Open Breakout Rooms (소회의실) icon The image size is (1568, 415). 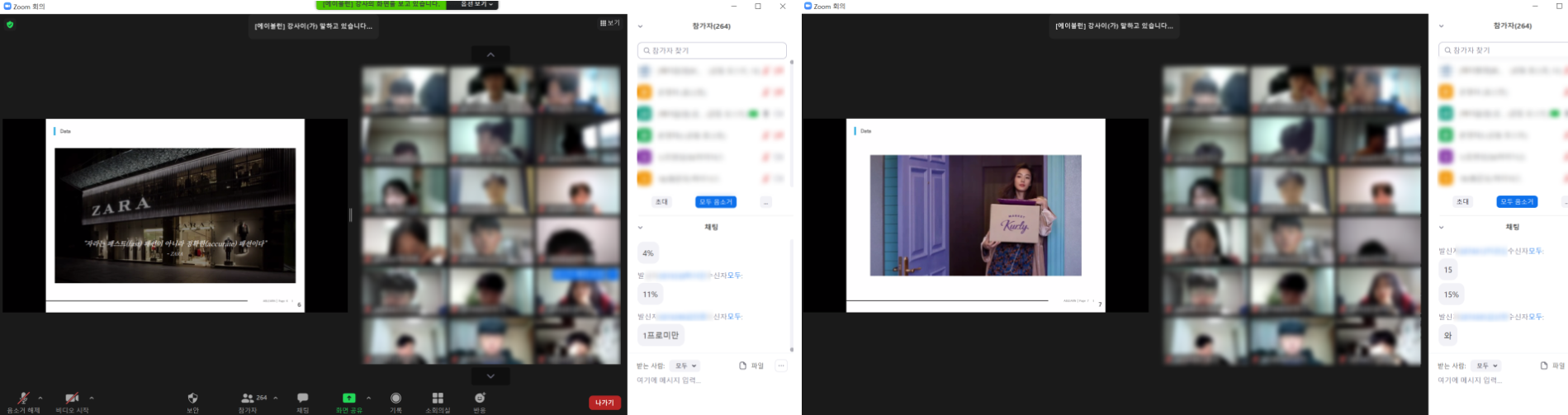point(438,398)
